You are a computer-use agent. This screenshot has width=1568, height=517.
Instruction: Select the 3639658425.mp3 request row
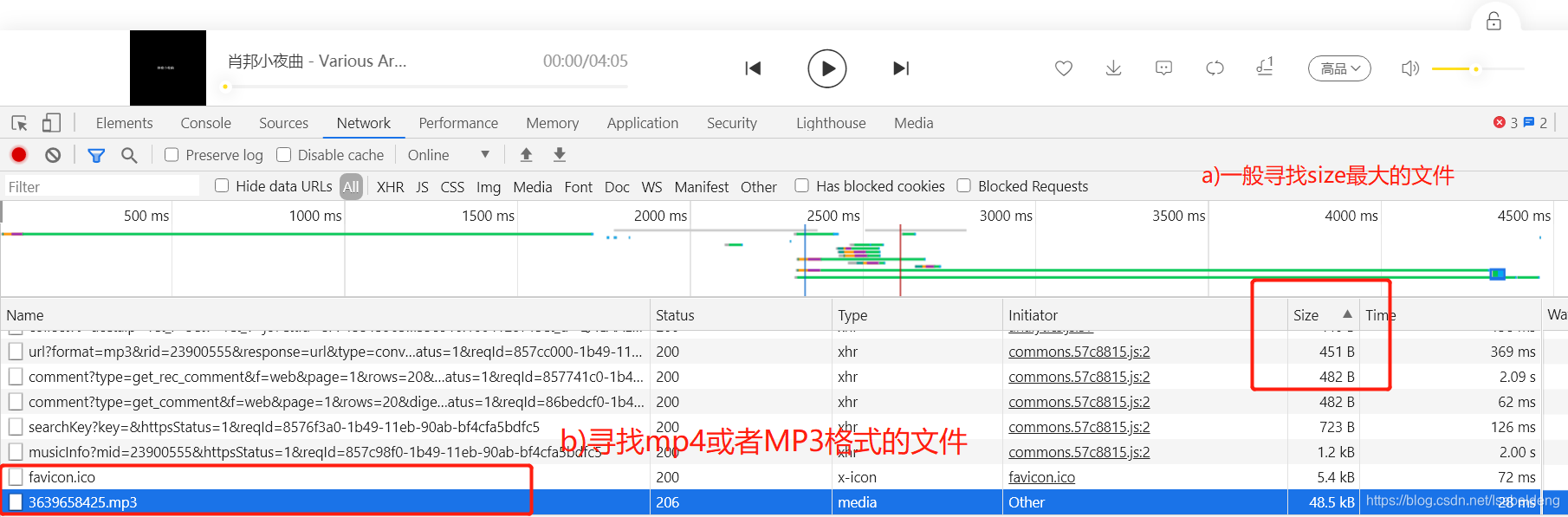pos(784,502)
